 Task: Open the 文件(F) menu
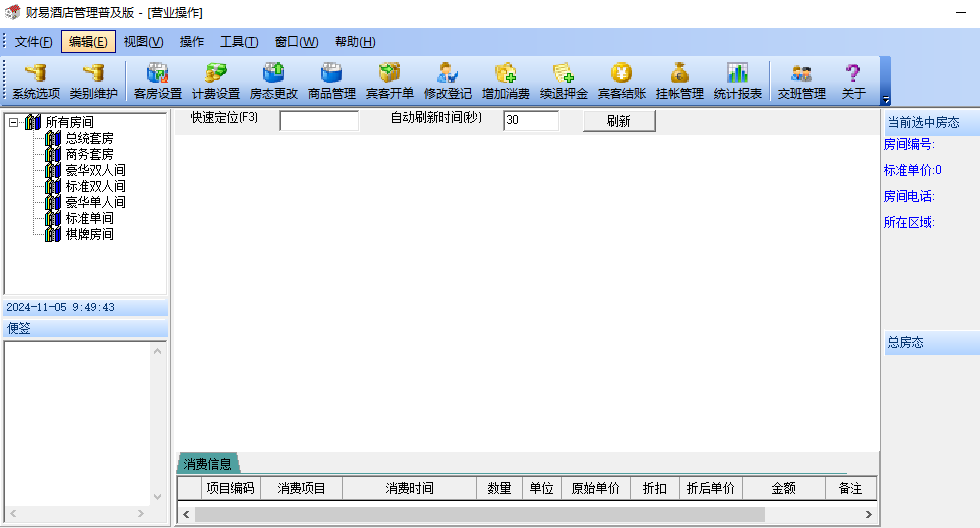coord(33,42)
